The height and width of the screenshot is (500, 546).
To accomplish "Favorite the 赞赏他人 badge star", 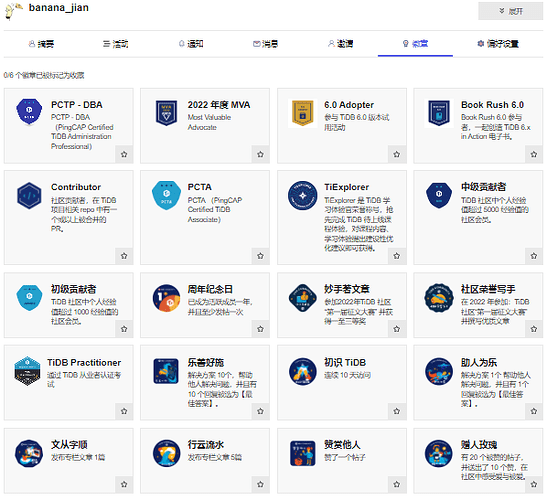I will point(397,484).
